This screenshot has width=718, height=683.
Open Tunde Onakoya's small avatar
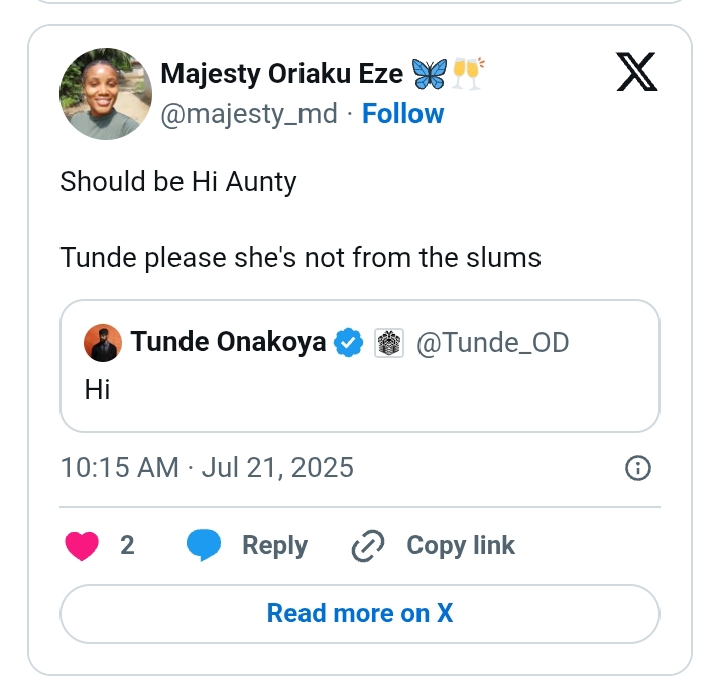coord(104,343)
